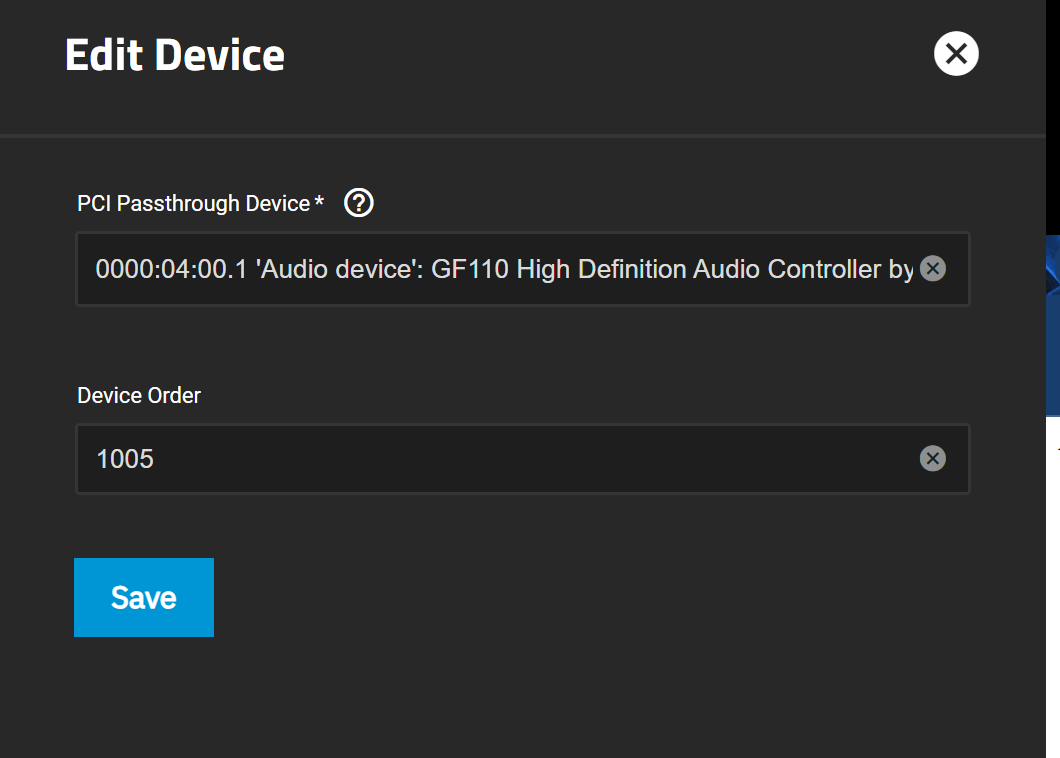Click the Edit Device heading

click(x=174, y=55)
